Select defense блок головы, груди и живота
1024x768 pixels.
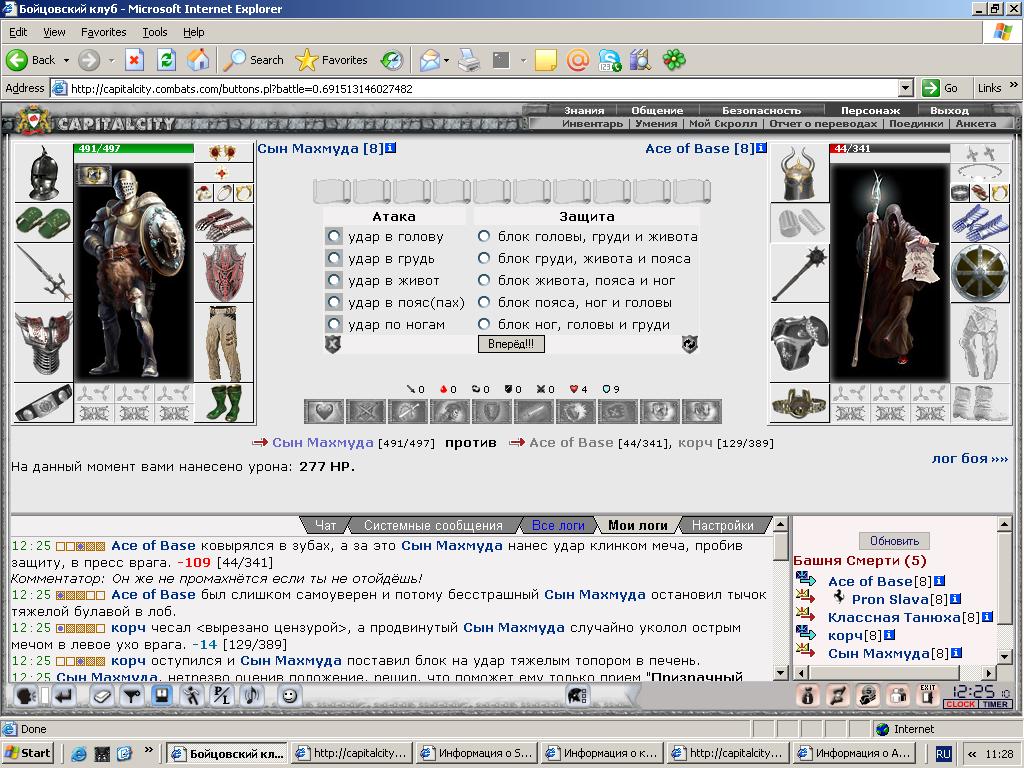484,236
